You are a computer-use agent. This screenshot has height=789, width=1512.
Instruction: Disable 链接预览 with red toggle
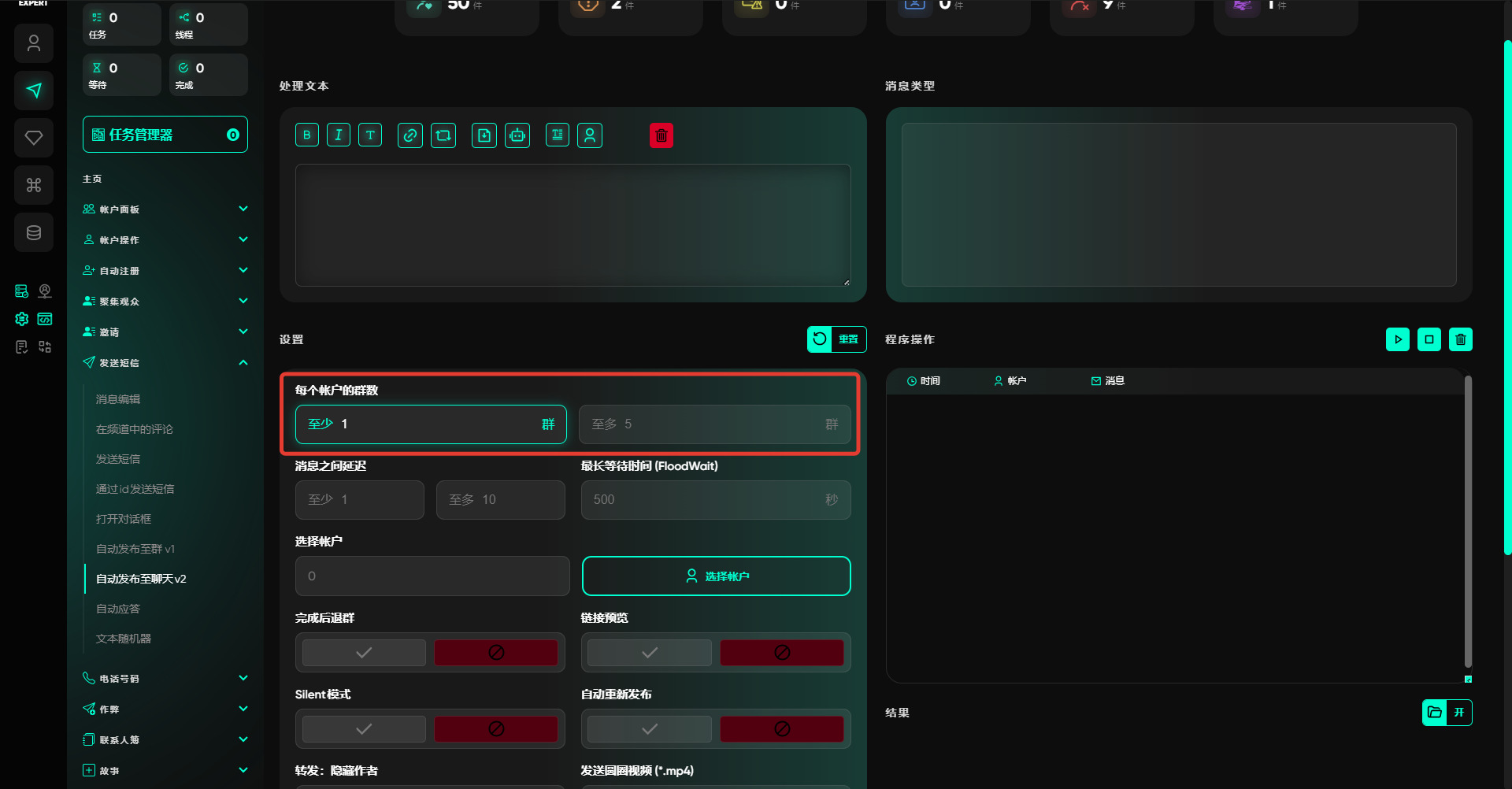(x=781, y=653)
